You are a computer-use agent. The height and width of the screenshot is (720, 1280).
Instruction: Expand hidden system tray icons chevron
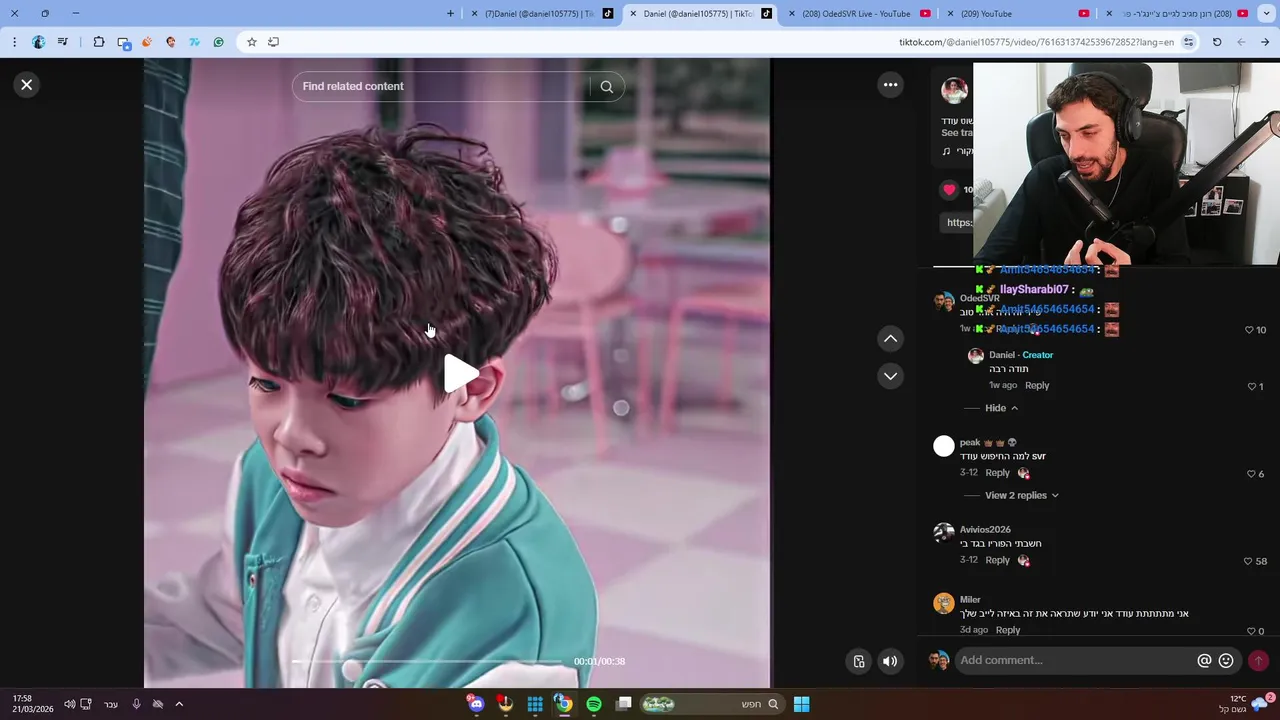(179, 704)
